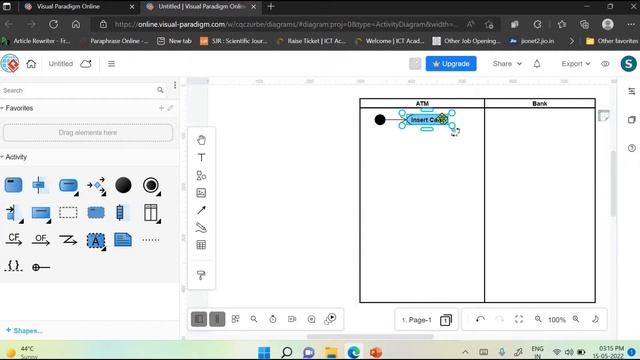Select the initial node on canvas

tap(380, 120)
